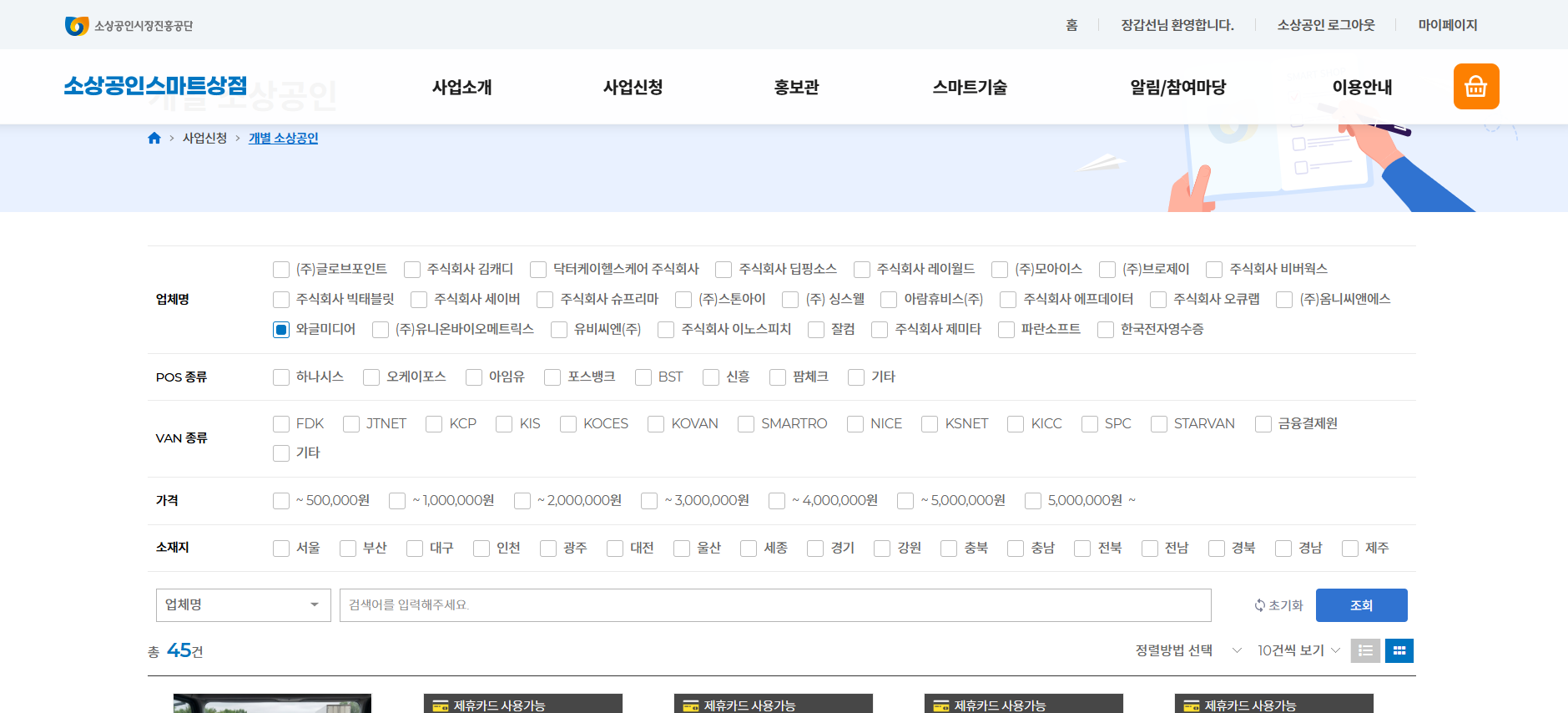This screenshot has width=1568, height=713.
Task: Reset filters with 초기화 icon
Action: tap(1278, 605)
